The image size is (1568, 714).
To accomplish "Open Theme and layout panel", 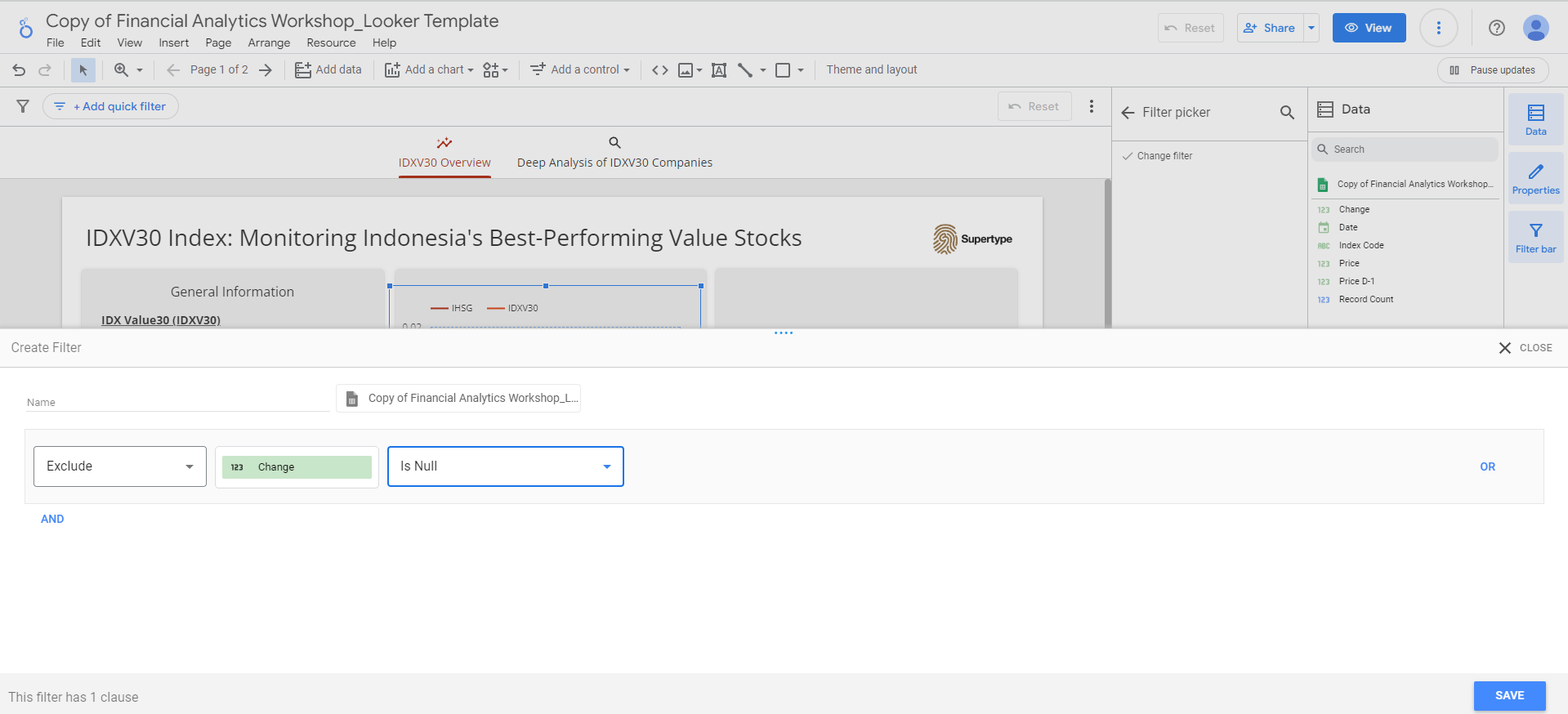I will tap(872, 70).
